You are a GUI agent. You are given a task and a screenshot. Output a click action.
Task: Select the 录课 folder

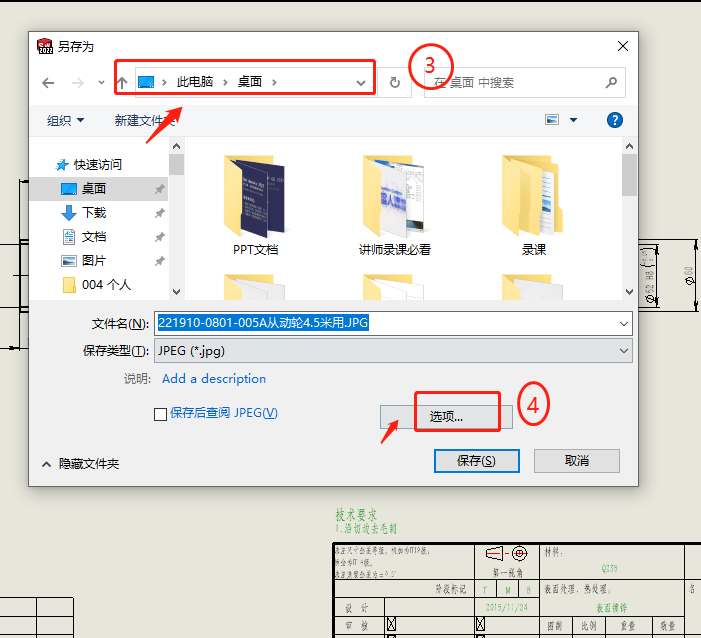(534, 206)
